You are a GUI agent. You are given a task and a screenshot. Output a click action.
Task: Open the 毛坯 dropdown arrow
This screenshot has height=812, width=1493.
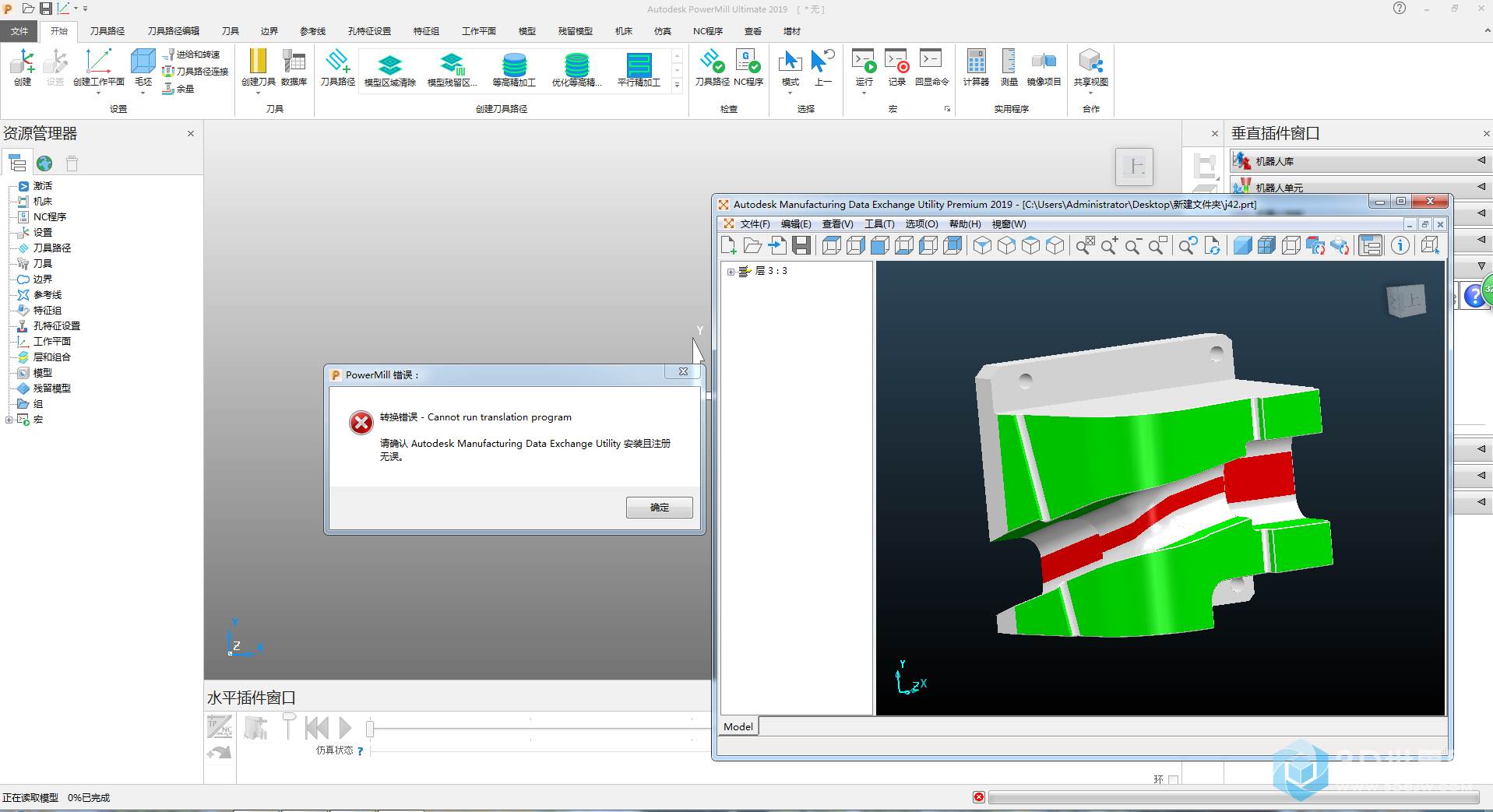point(143,93)
